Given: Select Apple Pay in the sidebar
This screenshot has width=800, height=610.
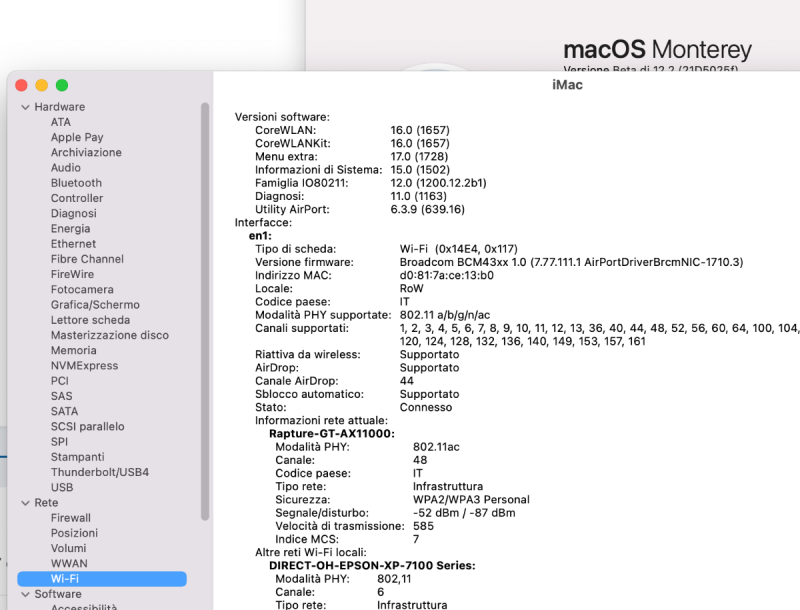Looking at the screenshot, I should (x=77, y=137).
